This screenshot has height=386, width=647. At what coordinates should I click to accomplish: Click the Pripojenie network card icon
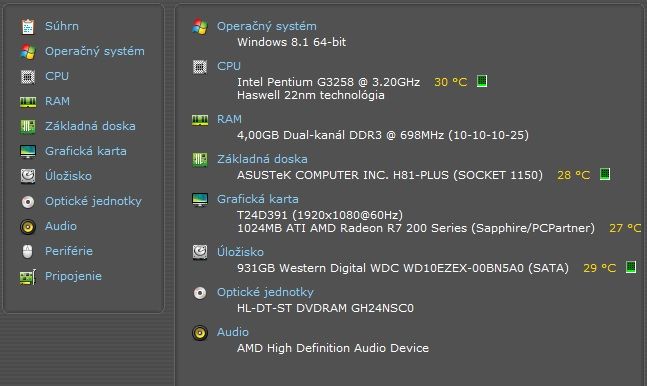pyautogui.click(x=28, y=277)
